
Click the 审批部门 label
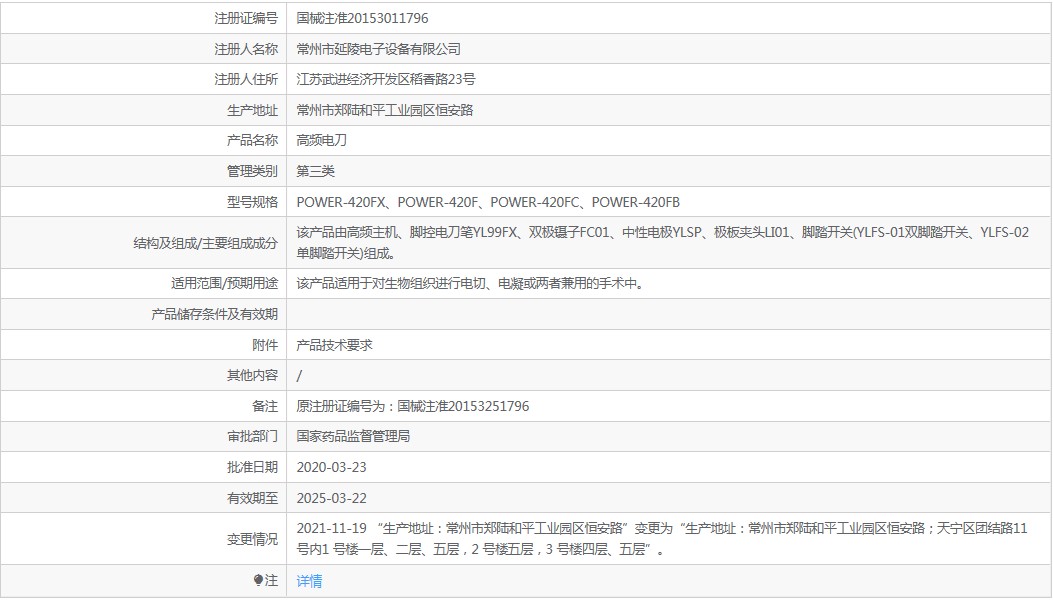click(253, 436)
